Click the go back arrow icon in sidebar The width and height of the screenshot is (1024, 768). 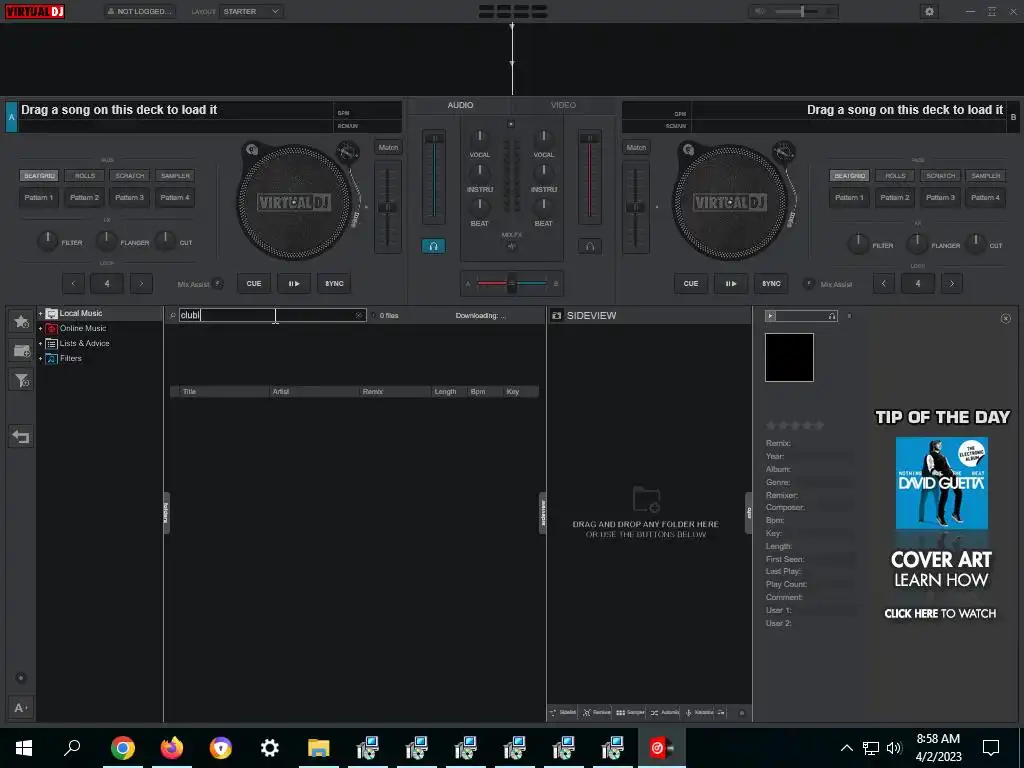point(21,436)
